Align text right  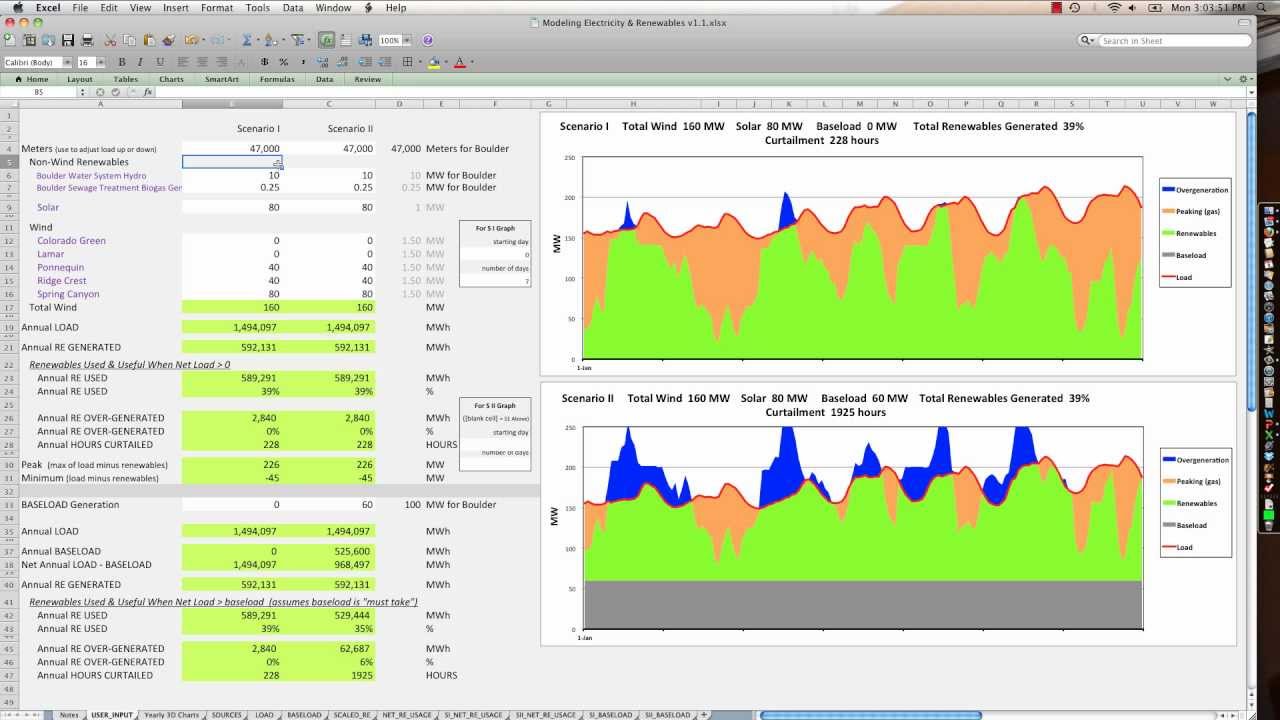pos(222,62)
